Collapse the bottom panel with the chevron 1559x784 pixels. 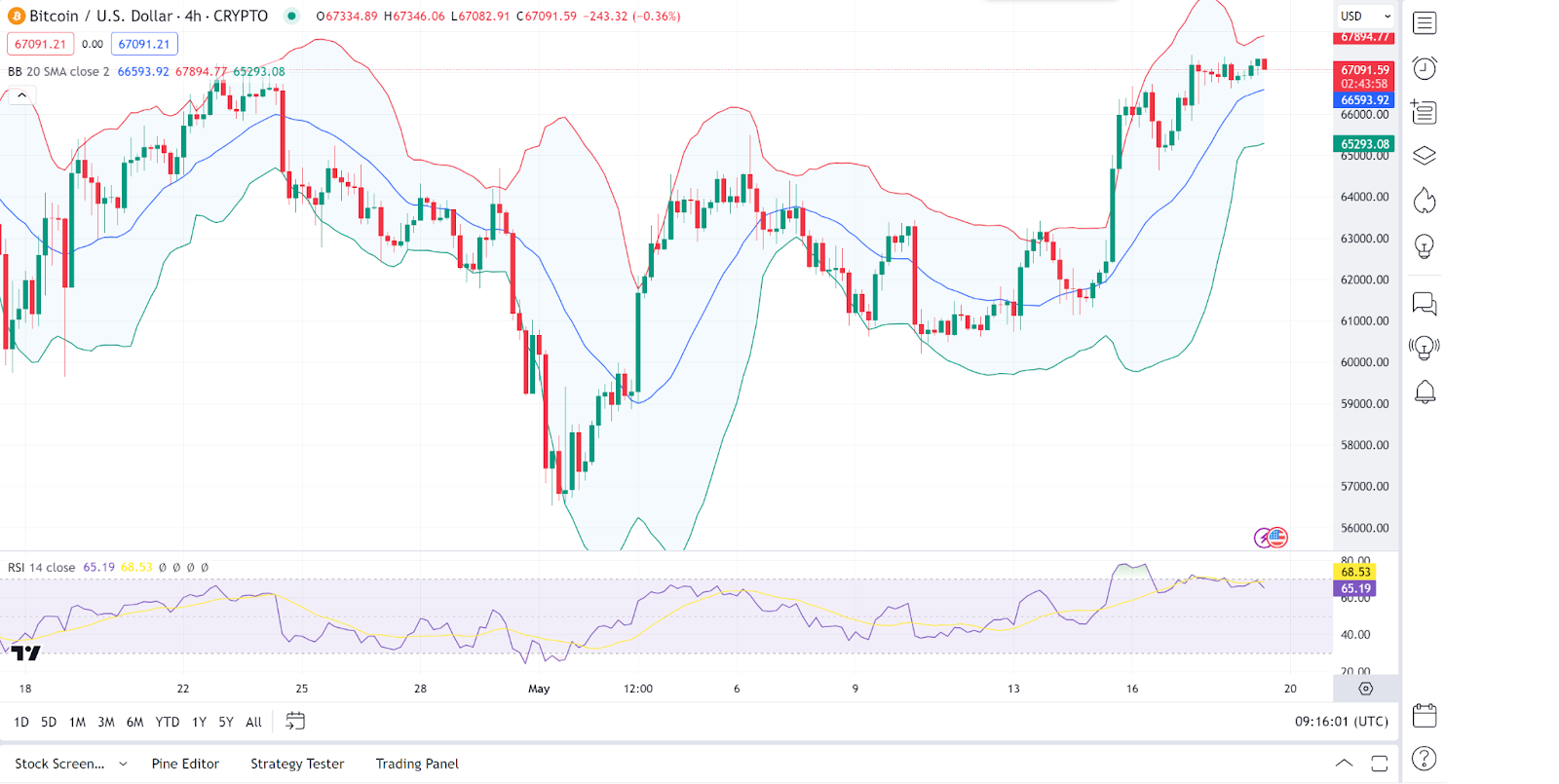(x=1344, y=764)
